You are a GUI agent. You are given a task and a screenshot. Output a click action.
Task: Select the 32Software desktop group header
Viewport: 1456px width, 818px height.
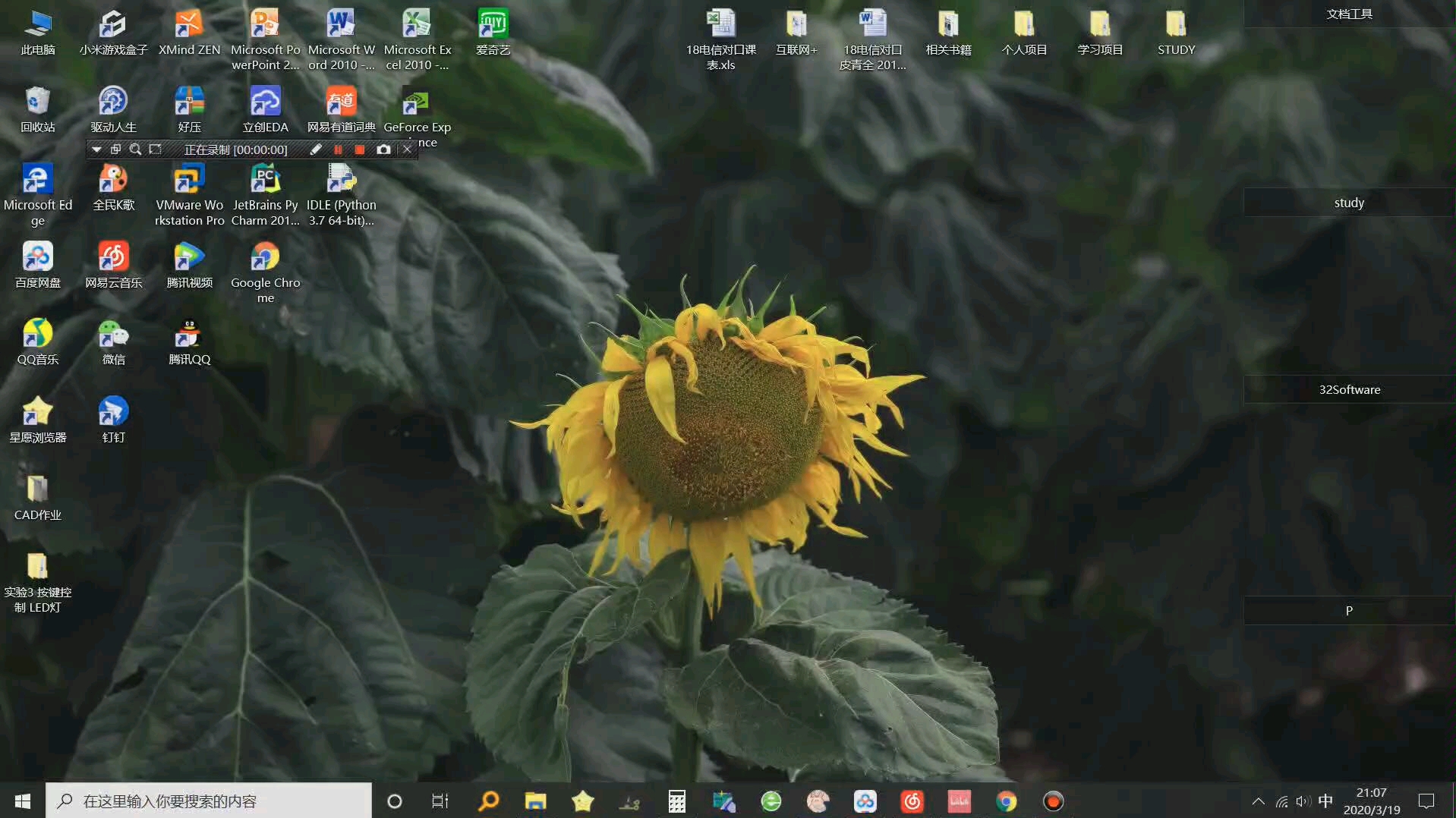1349,390
